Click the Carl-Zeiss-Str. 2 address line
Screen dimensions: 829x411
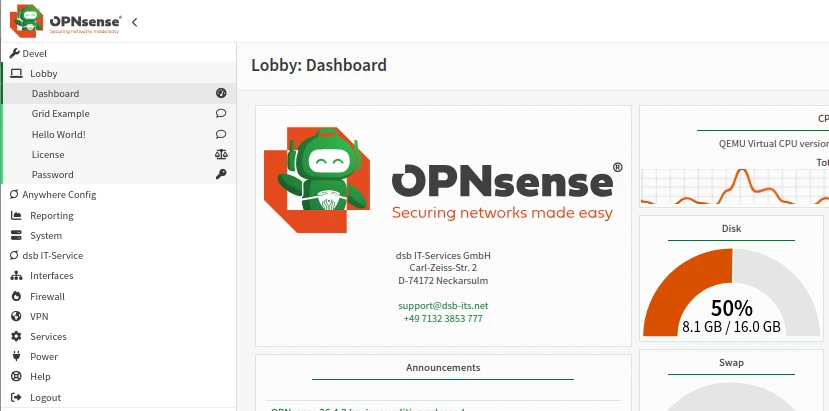[443, 268]
